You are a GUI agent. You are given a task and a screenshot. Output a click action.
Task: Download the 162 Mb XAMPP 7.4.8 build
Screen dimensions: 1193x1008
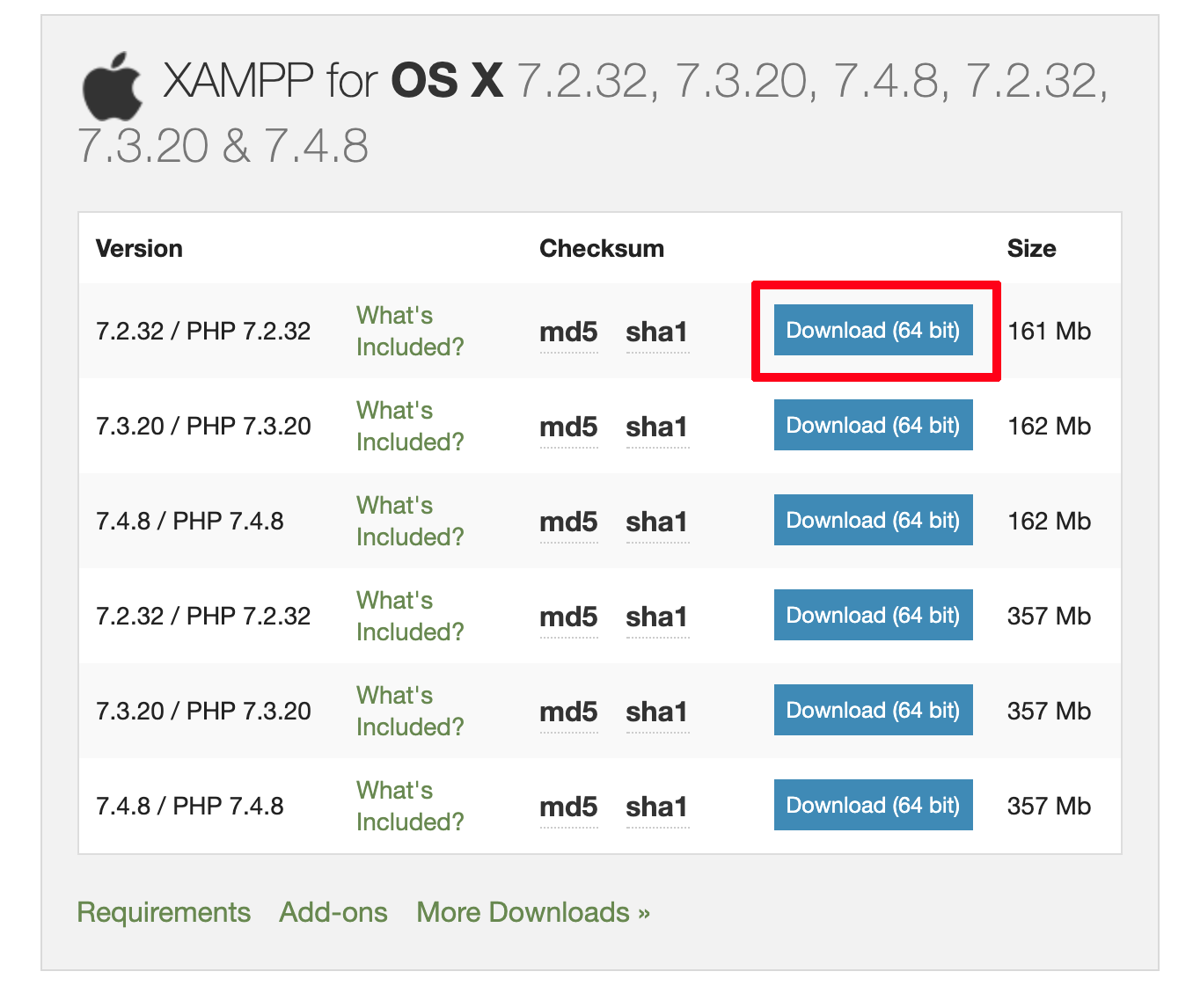click(874, 520)
